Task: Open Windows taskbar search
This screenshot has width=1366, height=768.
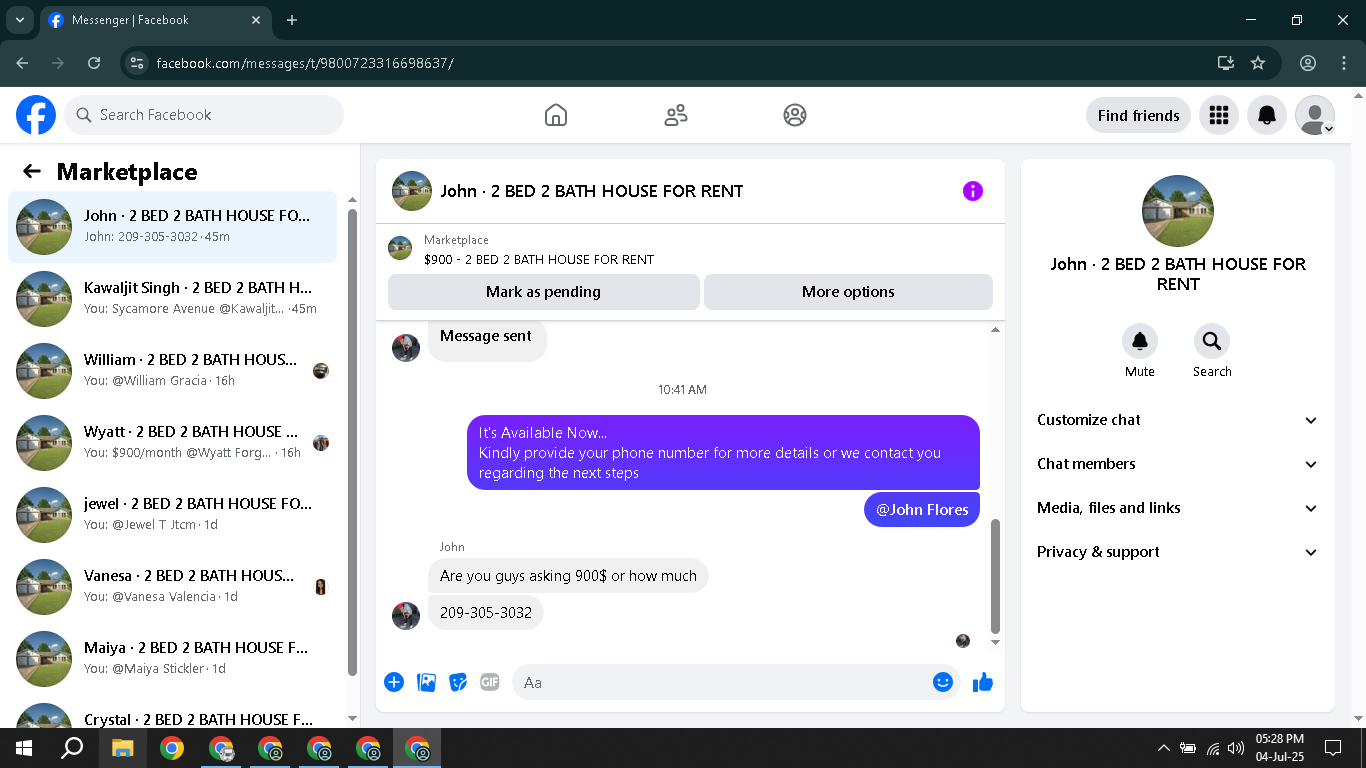Action: [x=72, y=748]
